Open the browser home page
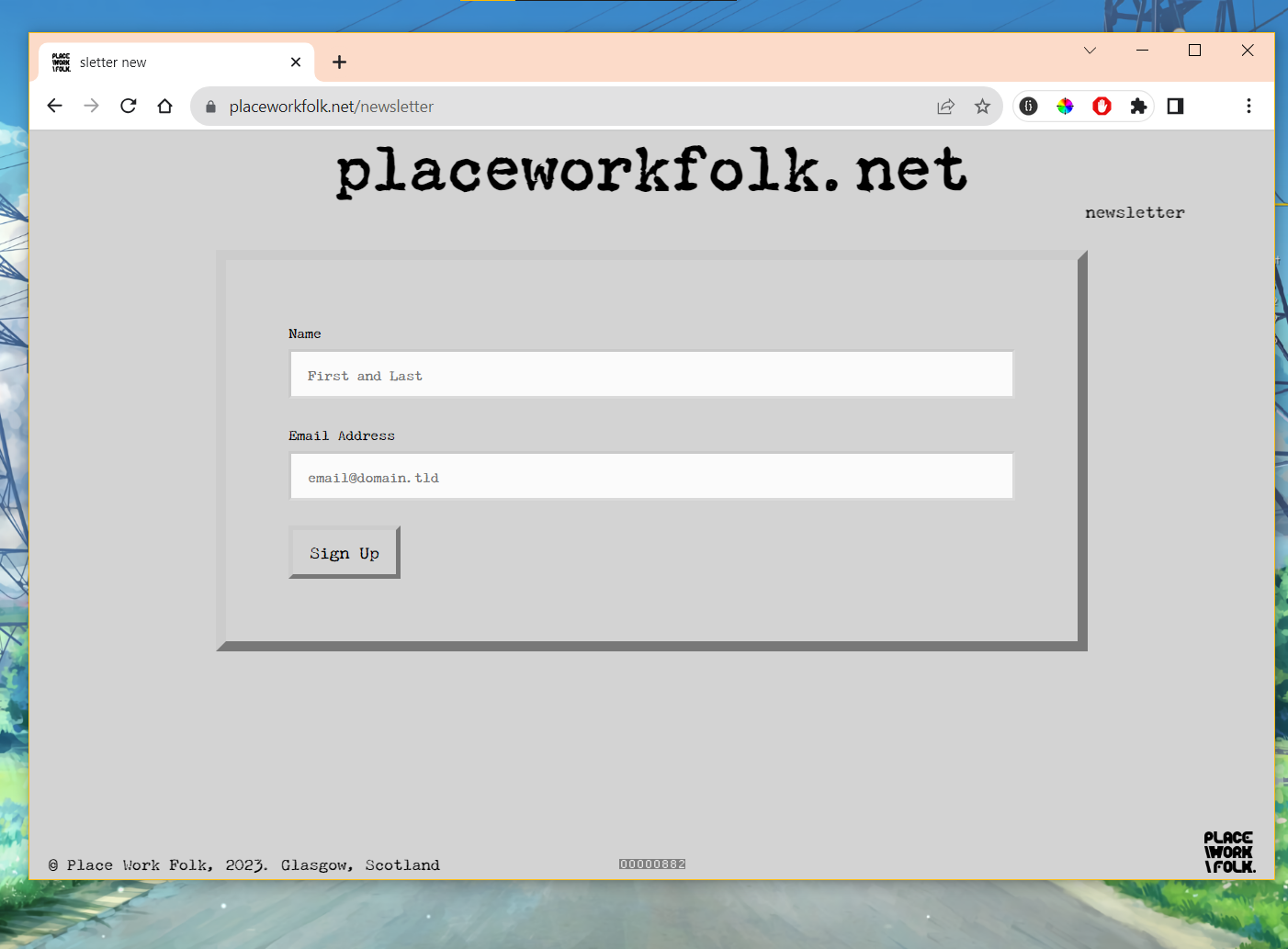Image resolution: width=1288 pixels, height=949 pixels. 165,107
